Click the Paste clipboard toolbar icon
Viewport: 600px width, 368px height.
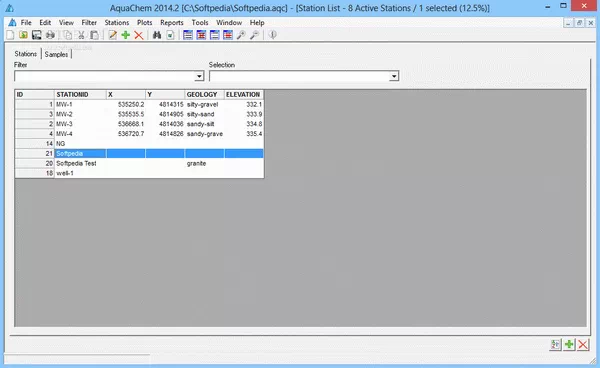pyautogui.click(x=94, y=35)
